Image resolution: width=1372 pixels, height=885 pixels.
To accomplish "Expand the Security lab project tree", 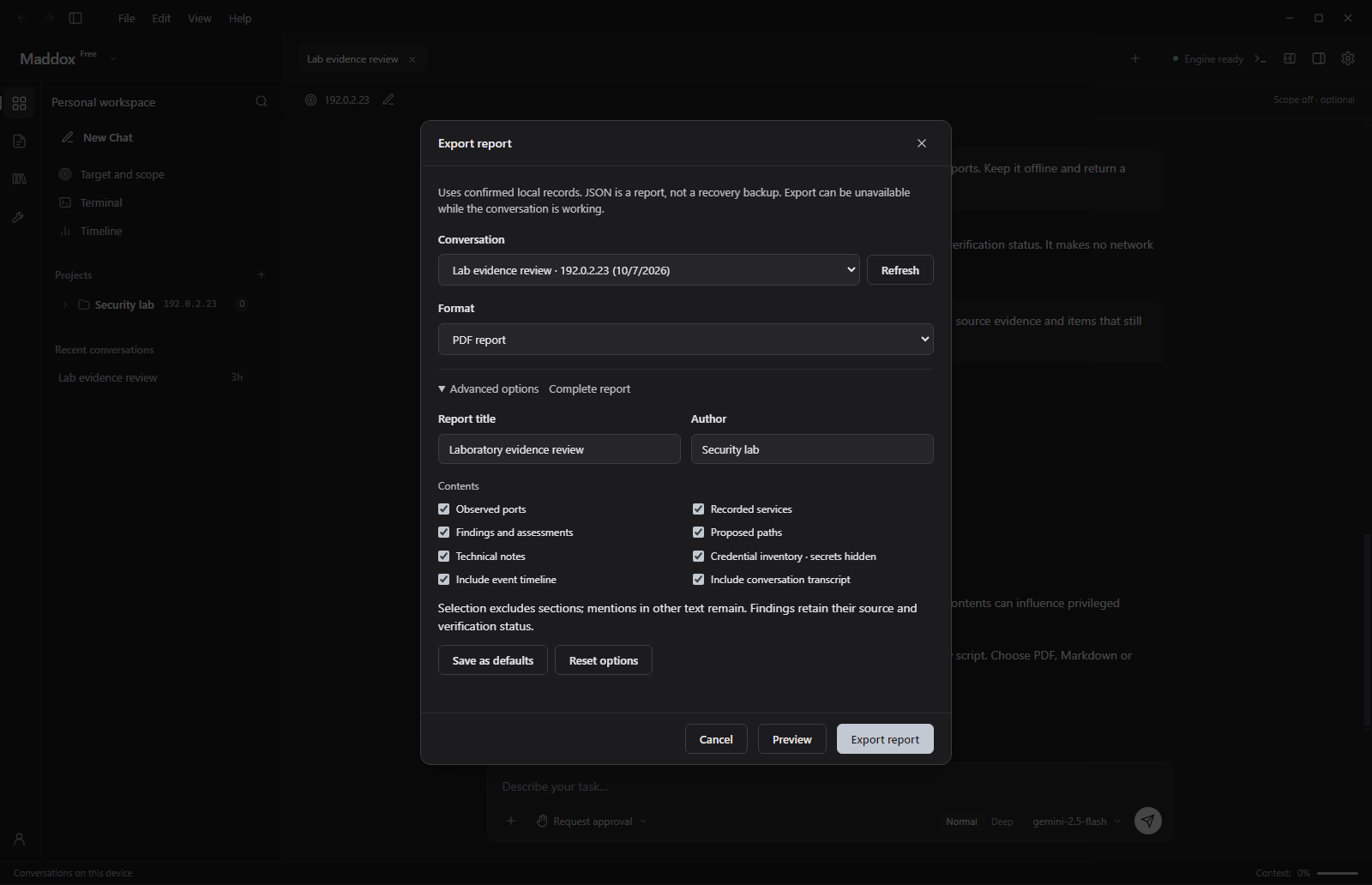I will click(x=65, y=304).
